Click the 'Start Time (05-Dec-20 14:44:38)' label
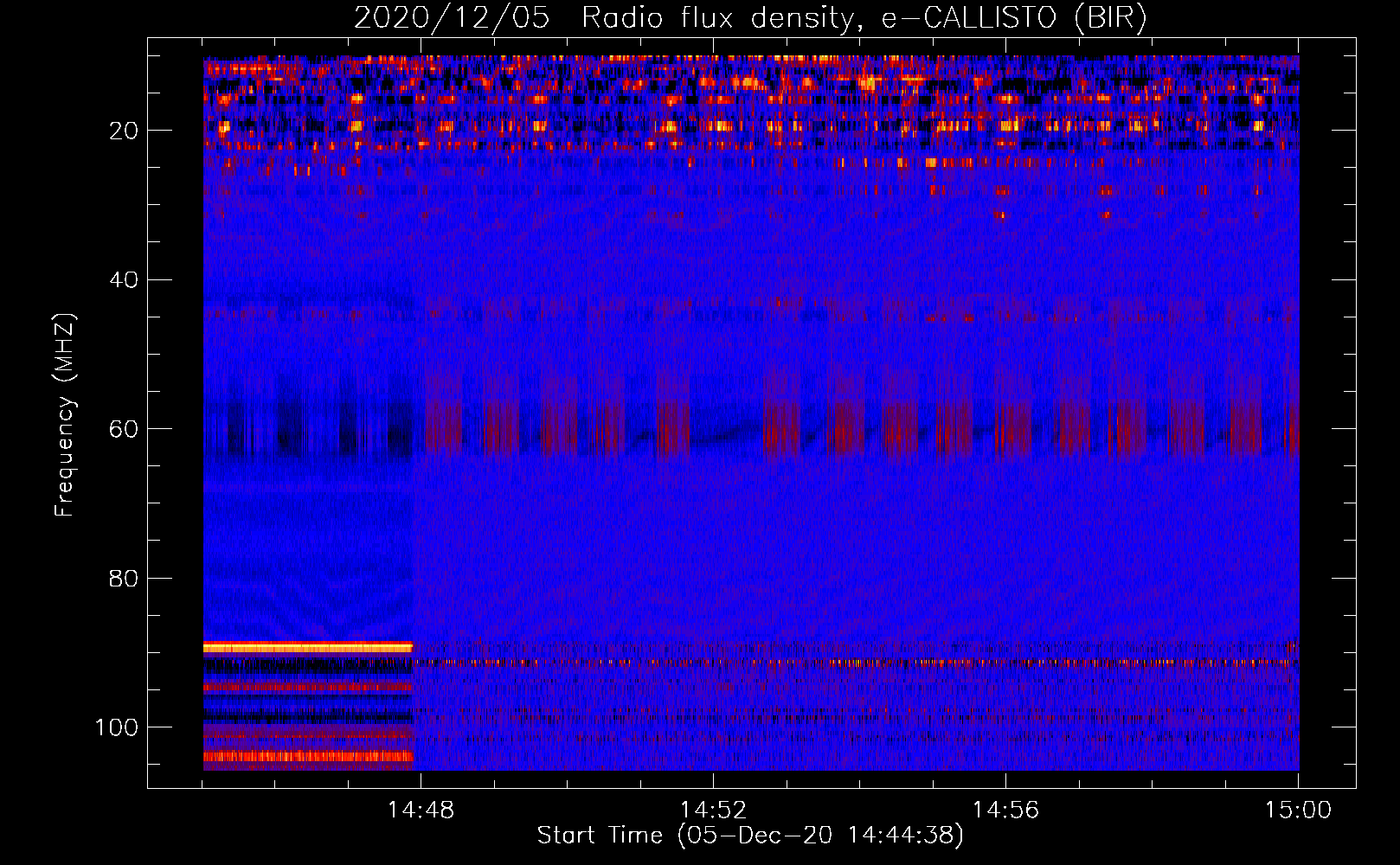The width and height of the screenshot is (1400, 865). (x=750, y=836)
